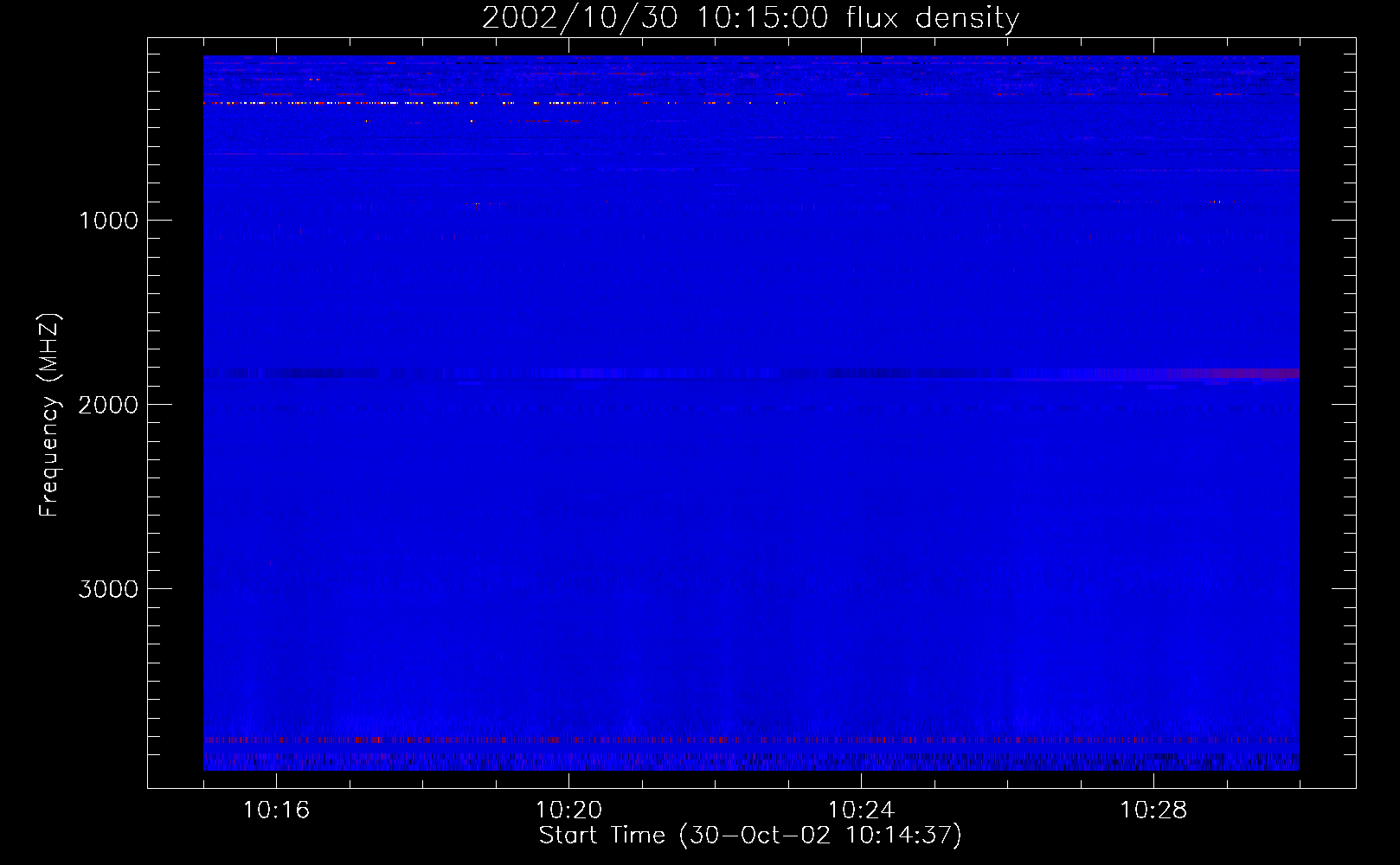Click the "10:20" time tick label

[x=568, y=810]
